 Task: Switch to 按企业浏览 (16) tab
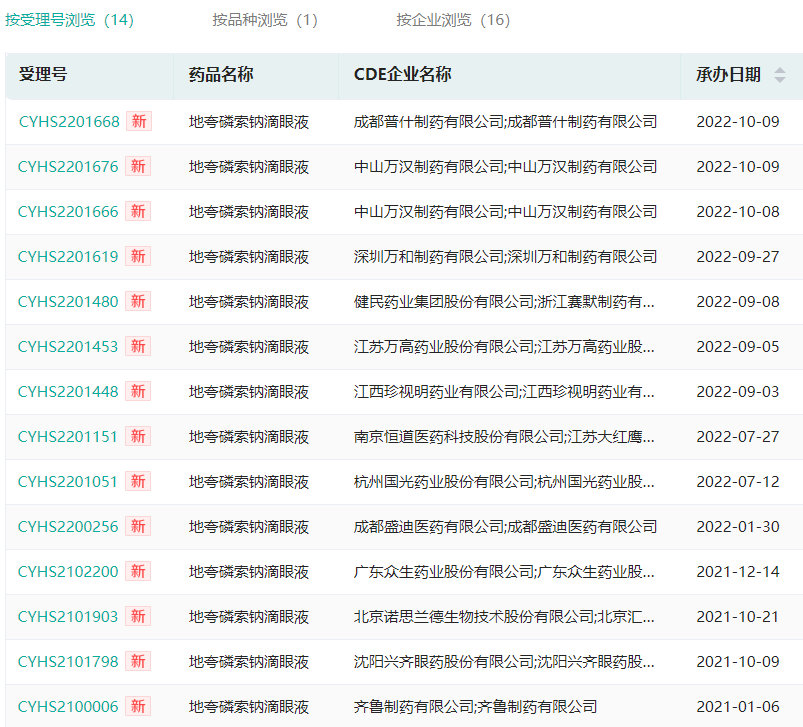[x=453, y=20]
